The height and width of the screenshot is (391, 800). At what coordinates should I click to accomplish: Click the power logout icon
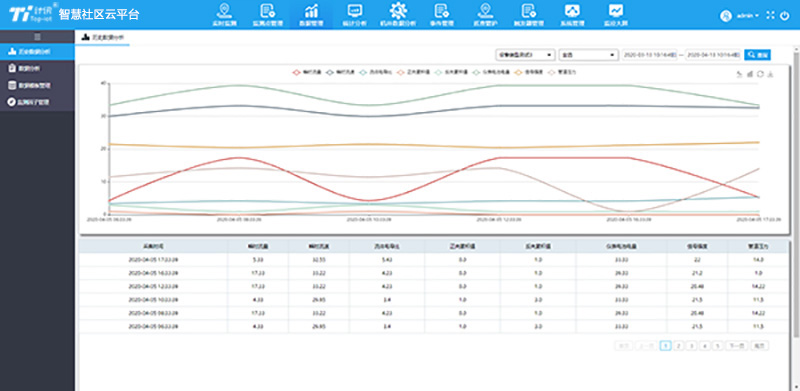pyautogui.click(x=785, y=16)
